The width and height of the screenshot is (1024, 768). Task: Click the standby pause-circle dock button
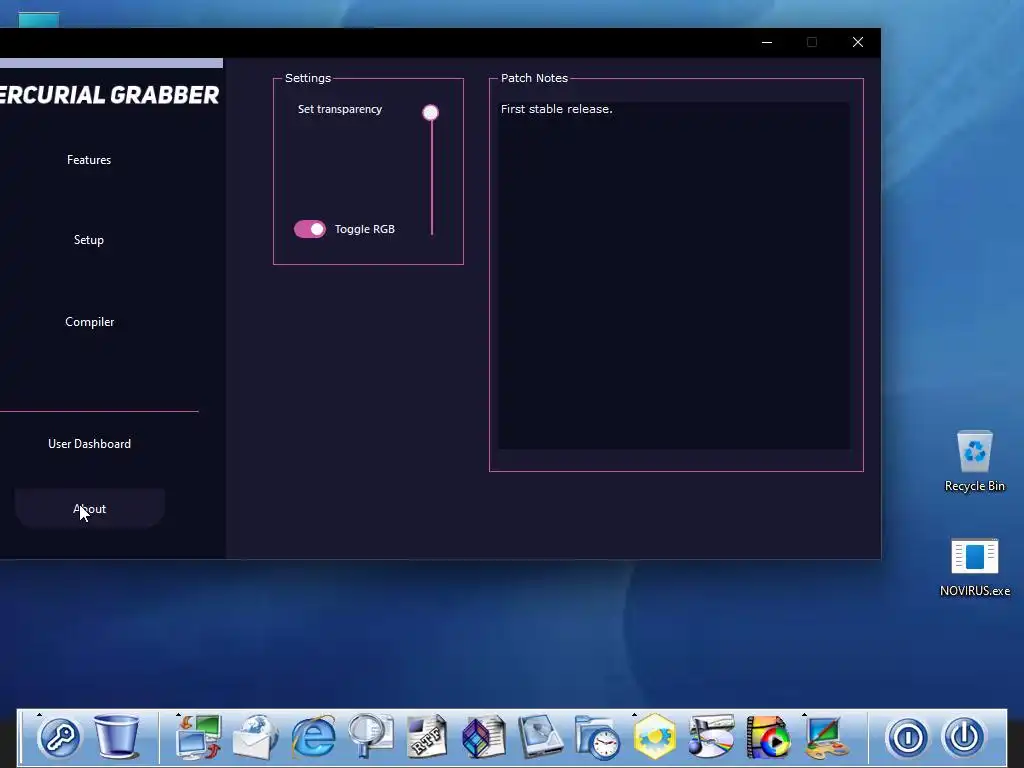pyautogui.click(x=907, y=738)
